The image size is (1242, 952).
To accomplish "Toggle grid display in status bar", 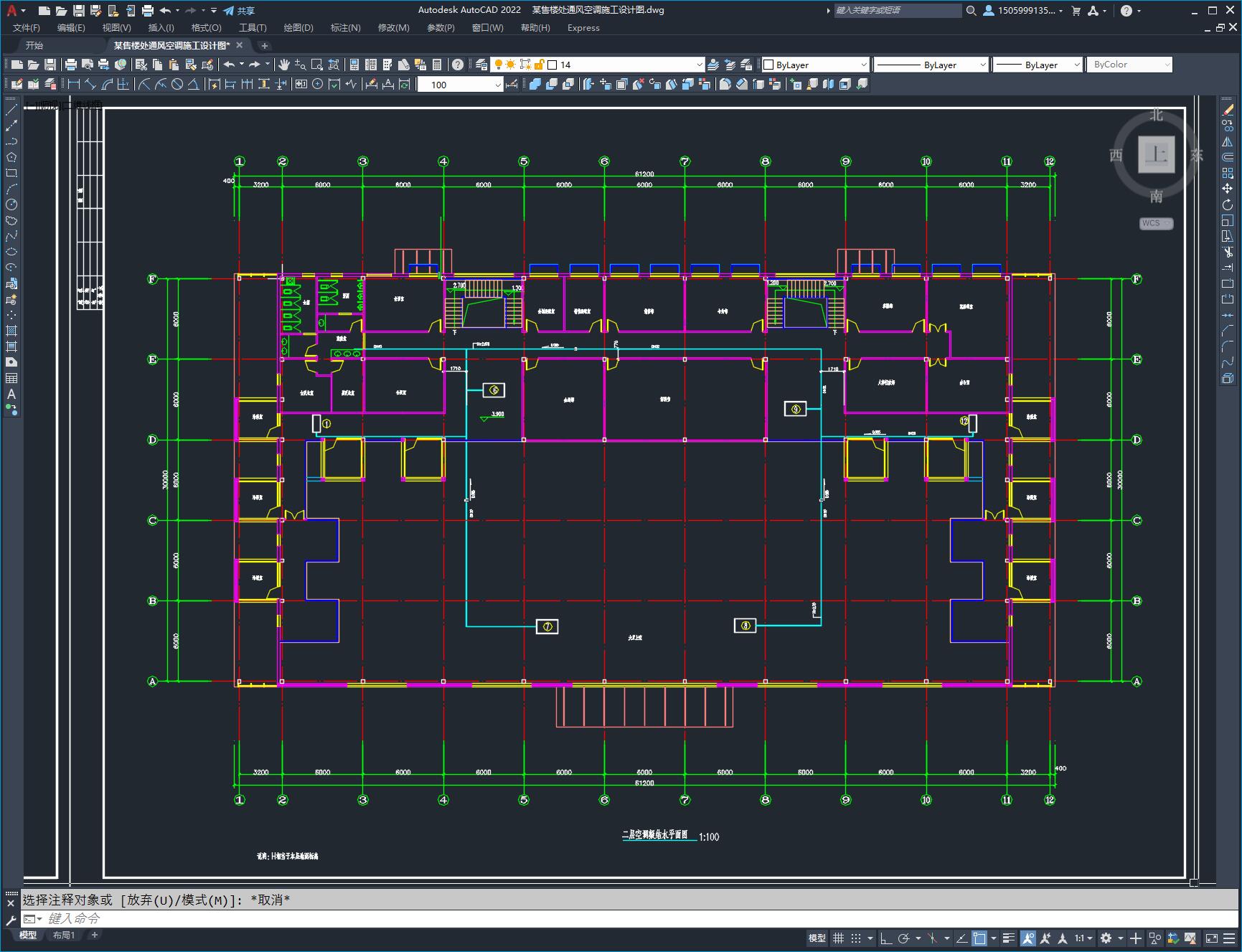I will click(838, 938).
